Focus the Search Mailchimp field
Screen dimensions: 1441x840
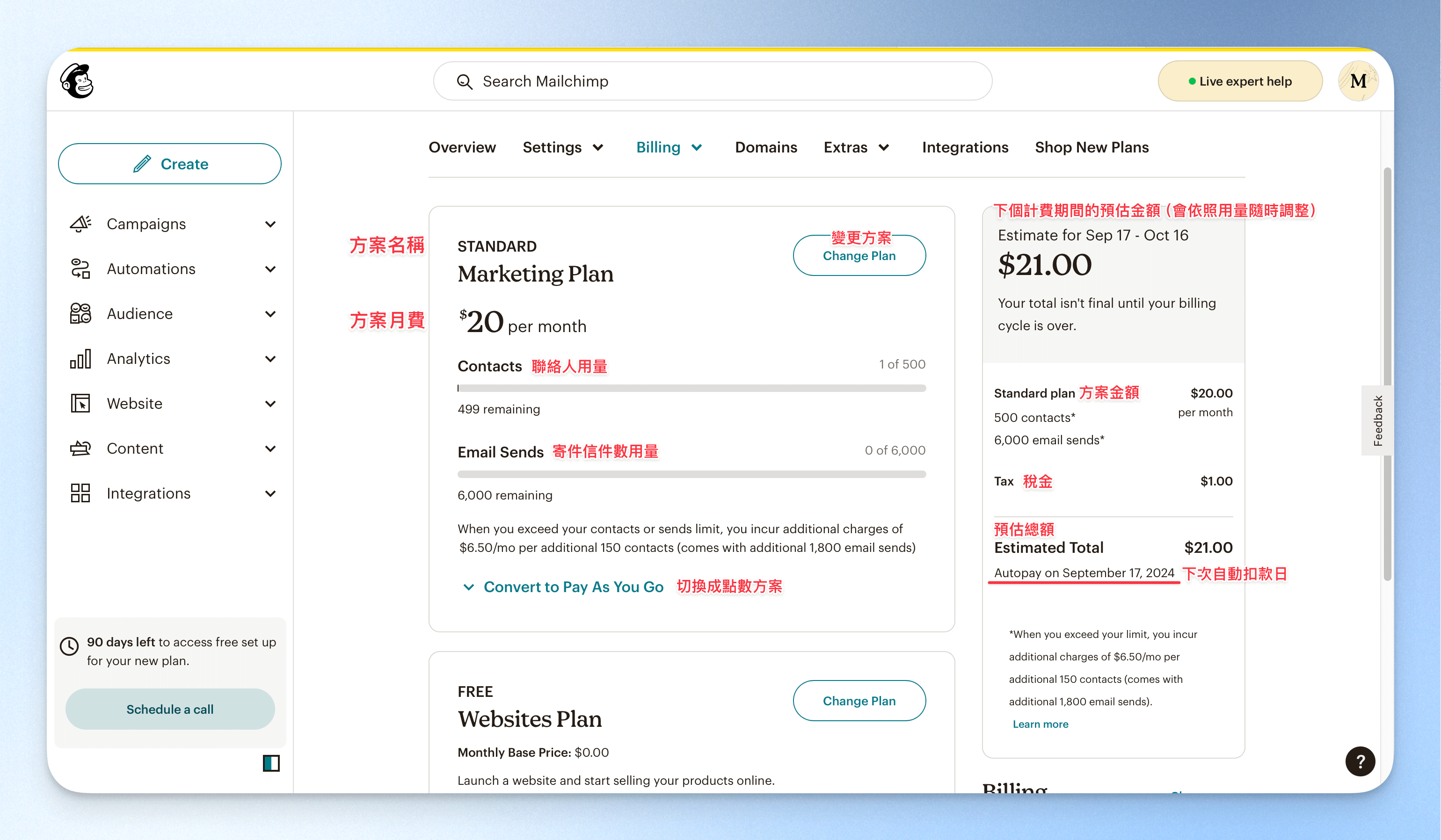[713, 81]
